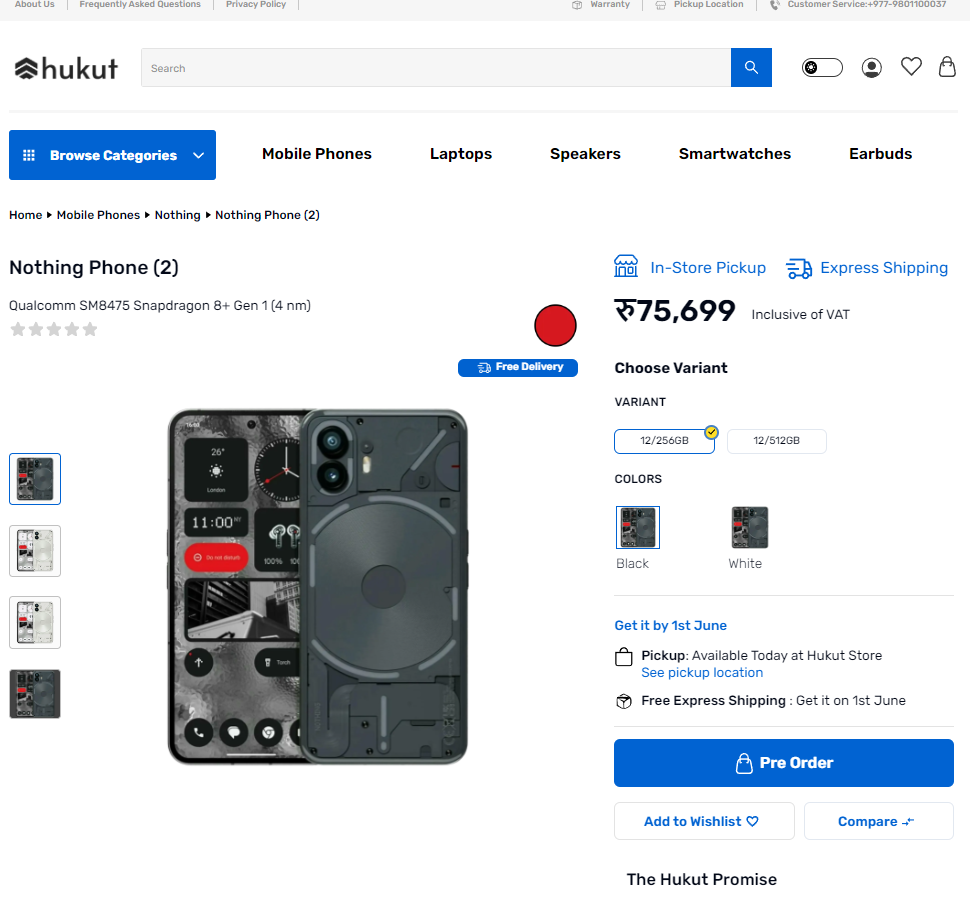Choose the Black color swatch
Viewport: 970px width, 916px height.
pyautogui.click(x=638, y=527)
